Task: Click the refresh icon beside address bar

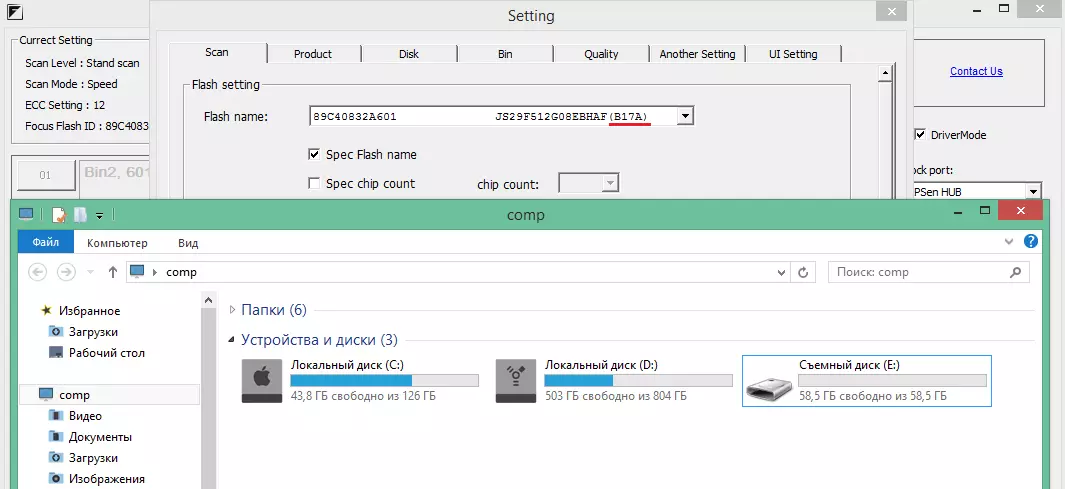Action: pos(804,272)
